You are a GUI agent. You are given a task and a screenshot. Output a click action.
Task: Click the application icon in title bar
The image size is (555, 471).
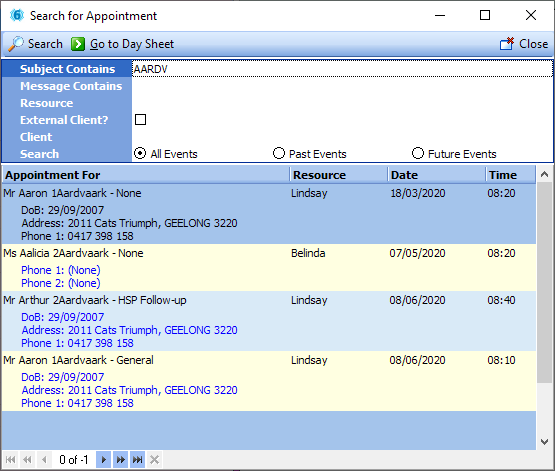[17, 15]
